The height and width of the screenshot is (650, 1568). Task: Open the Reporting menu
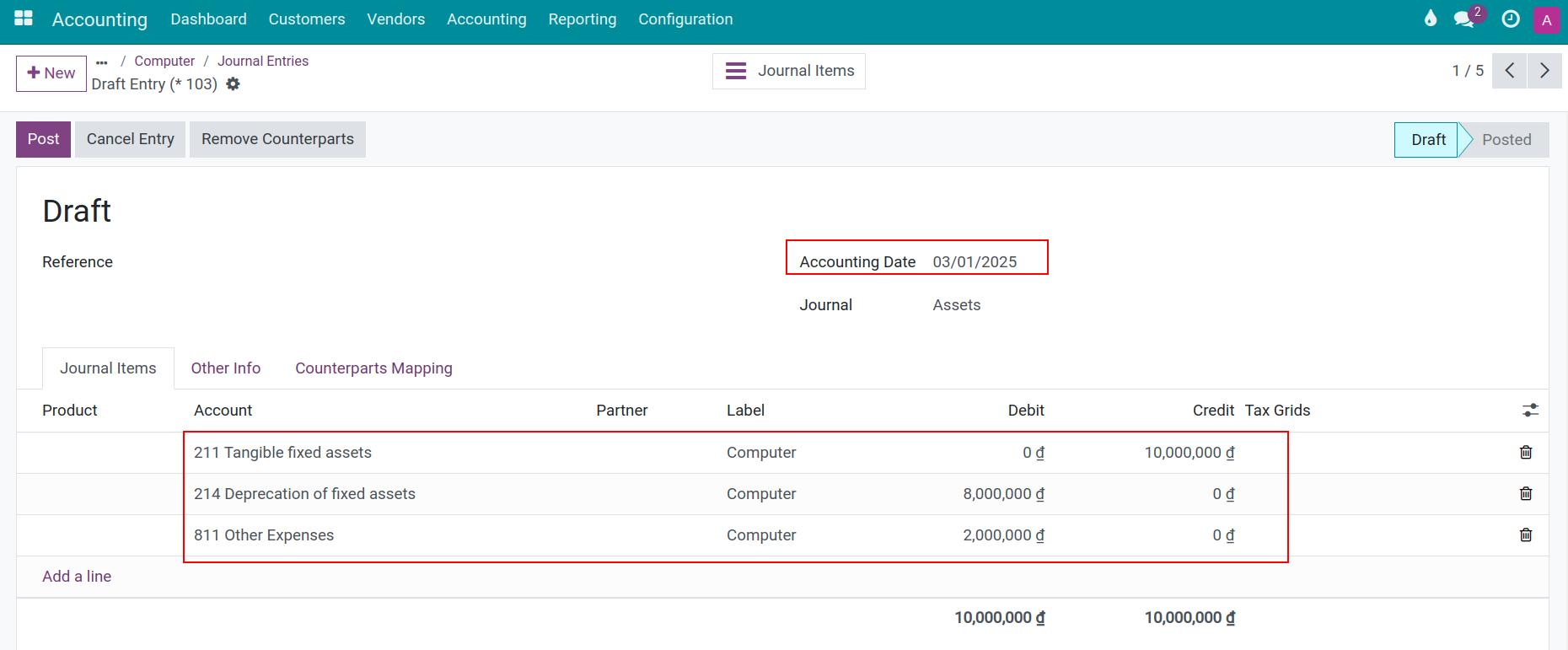coord(582,19)
